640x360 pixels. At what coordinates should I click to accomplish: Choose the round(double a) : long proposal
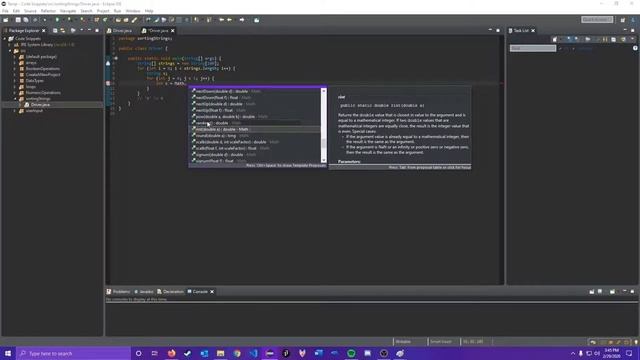(x=256, y=136)
